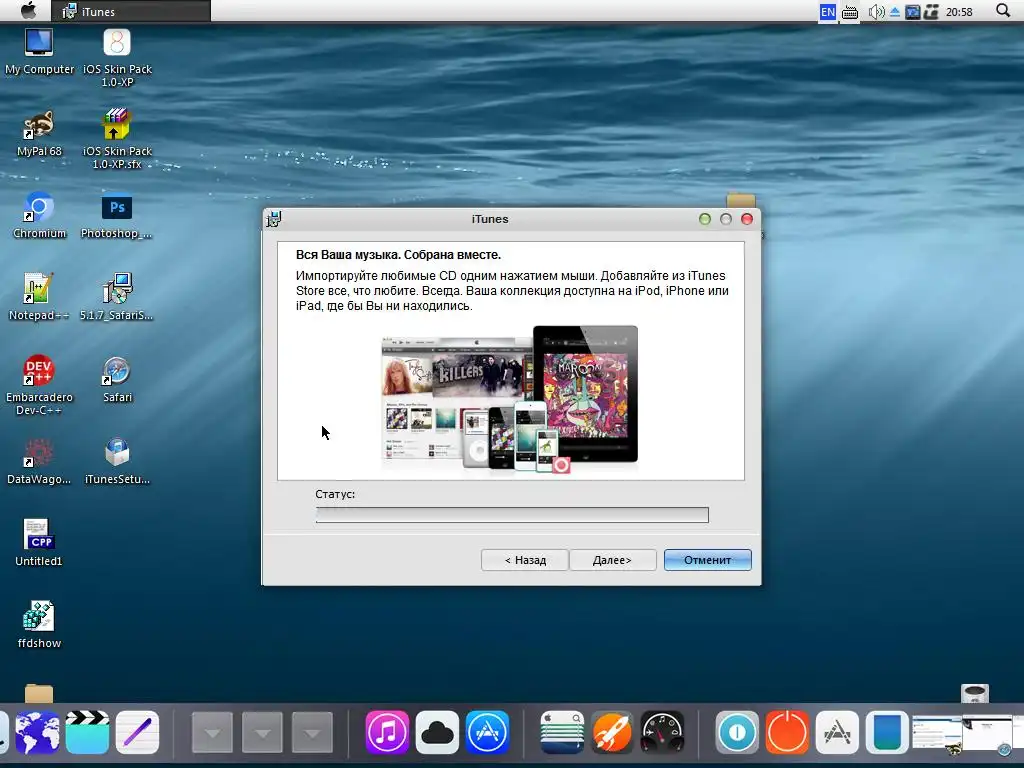Click the 20:58 clock
Image resolution: width=1024 pixels, height=768 pixels.
(x=959, y=12)
